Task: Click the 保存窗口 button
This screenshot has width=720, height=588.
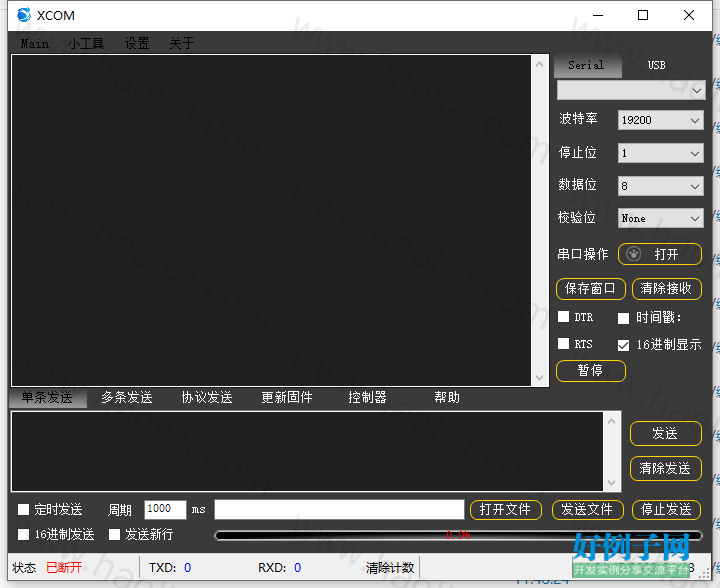Action: 591,289
